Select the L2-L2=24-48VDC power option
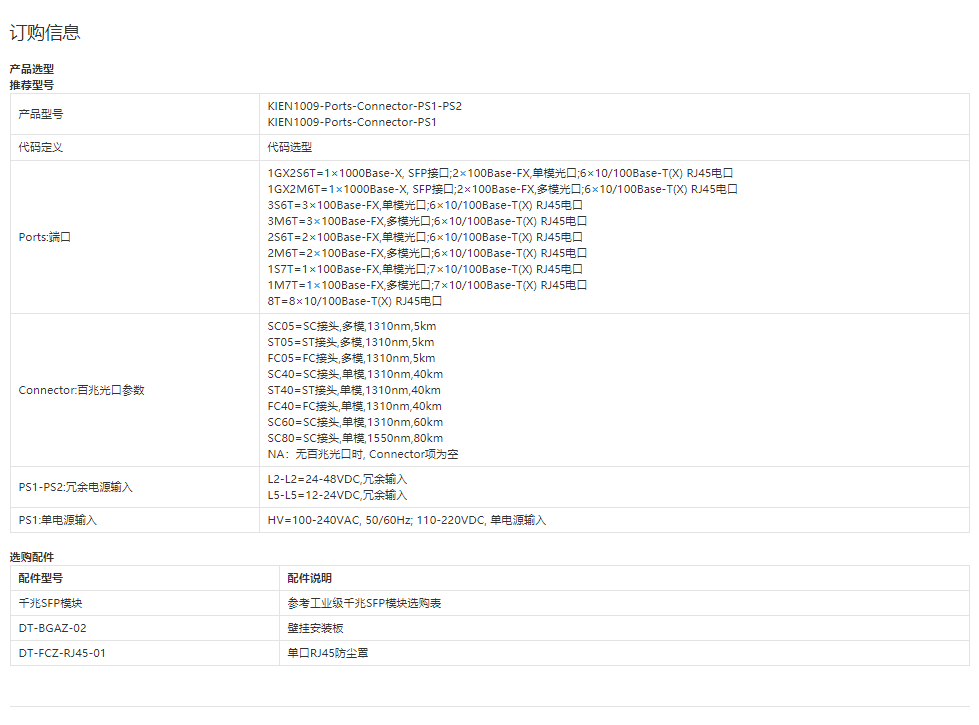 point(337,479)
